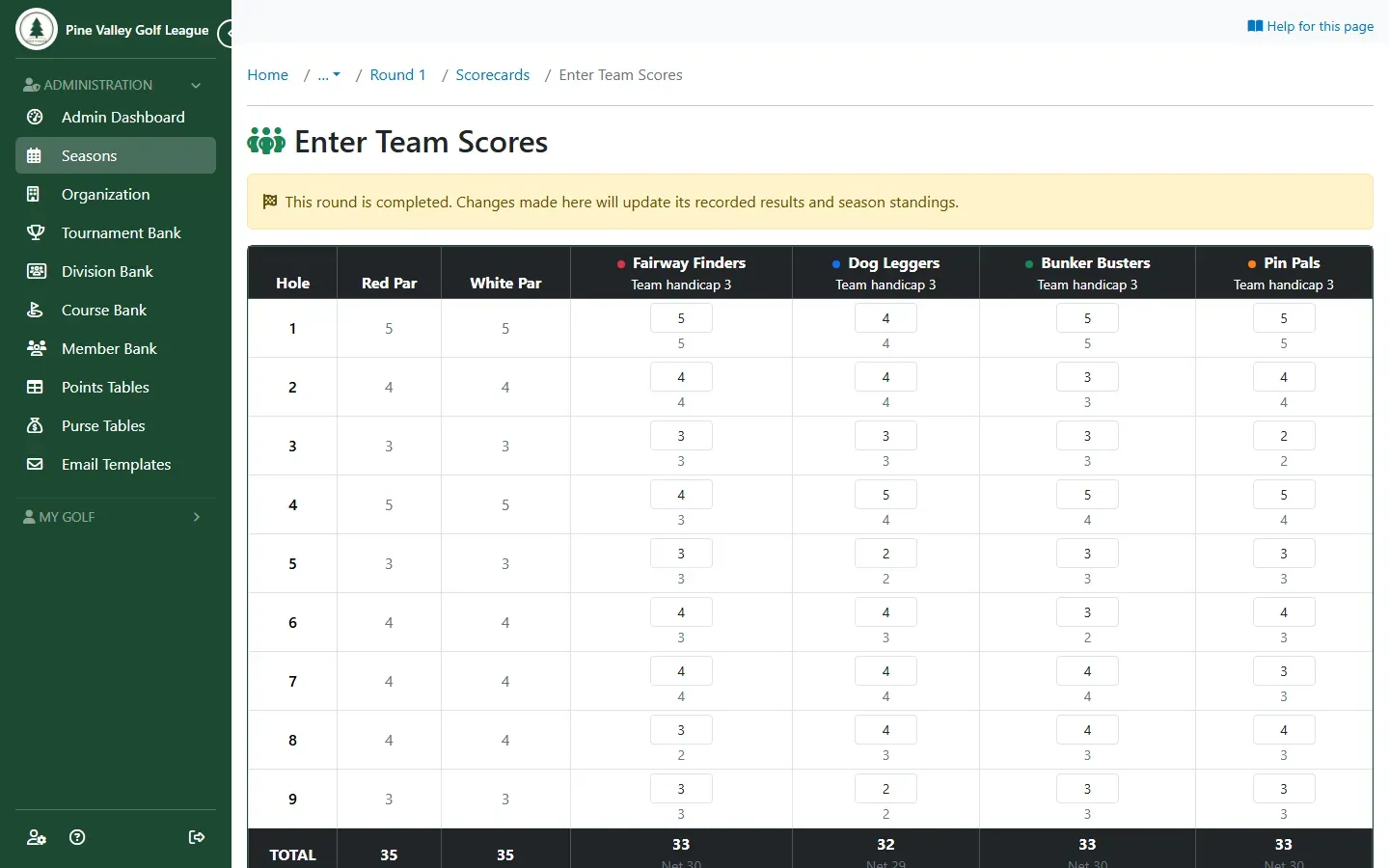Collapse the sidebar with the arrow button
The image size is (1389, 868).
(228, 34)
